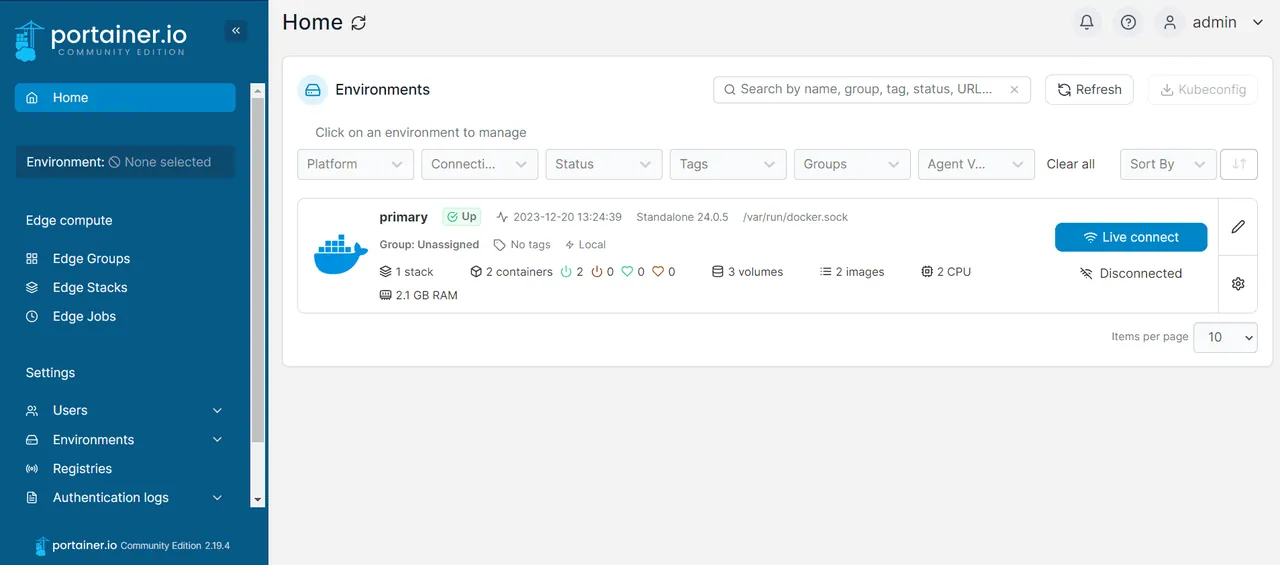Click the stopped containers icon showing 0
This screenshot has height=565, width=1280.
pyautogui.click(x=597, y=272)
